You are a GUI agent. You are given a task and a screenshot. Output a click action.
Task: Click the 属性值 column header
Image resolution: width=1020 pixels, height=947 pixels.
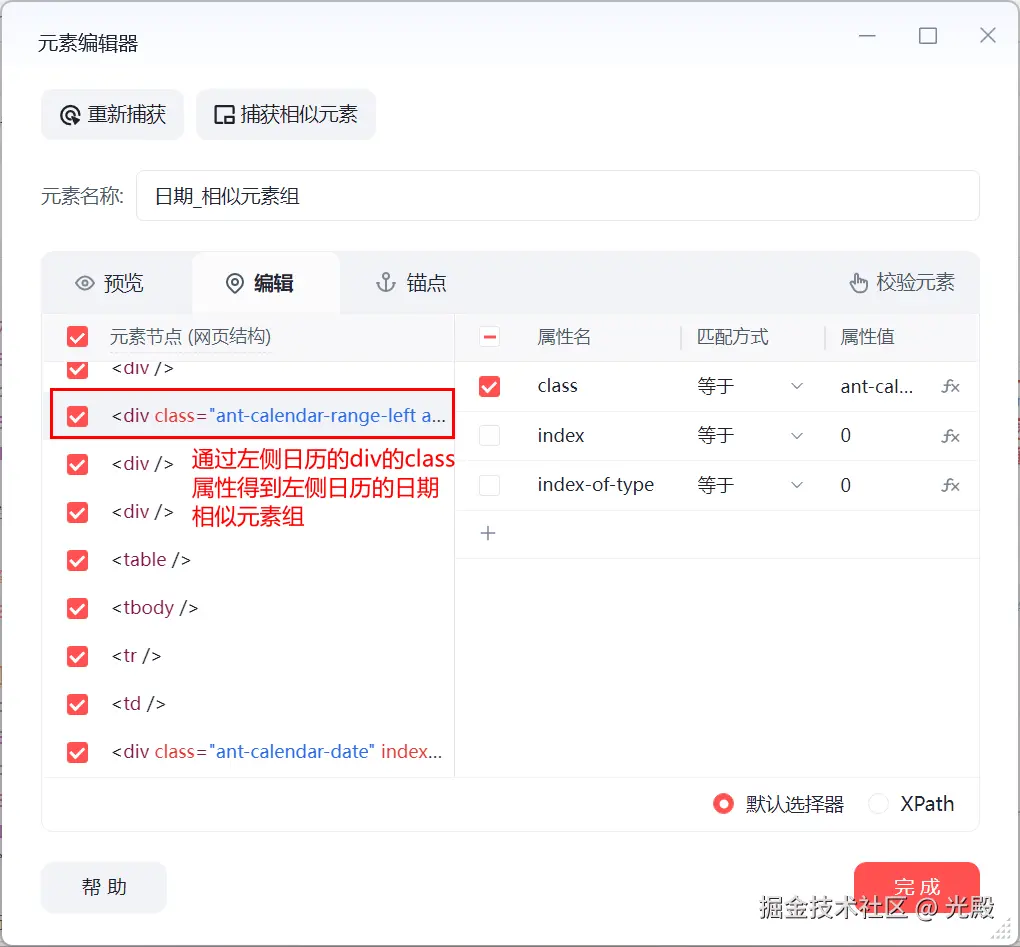point(867,337)
